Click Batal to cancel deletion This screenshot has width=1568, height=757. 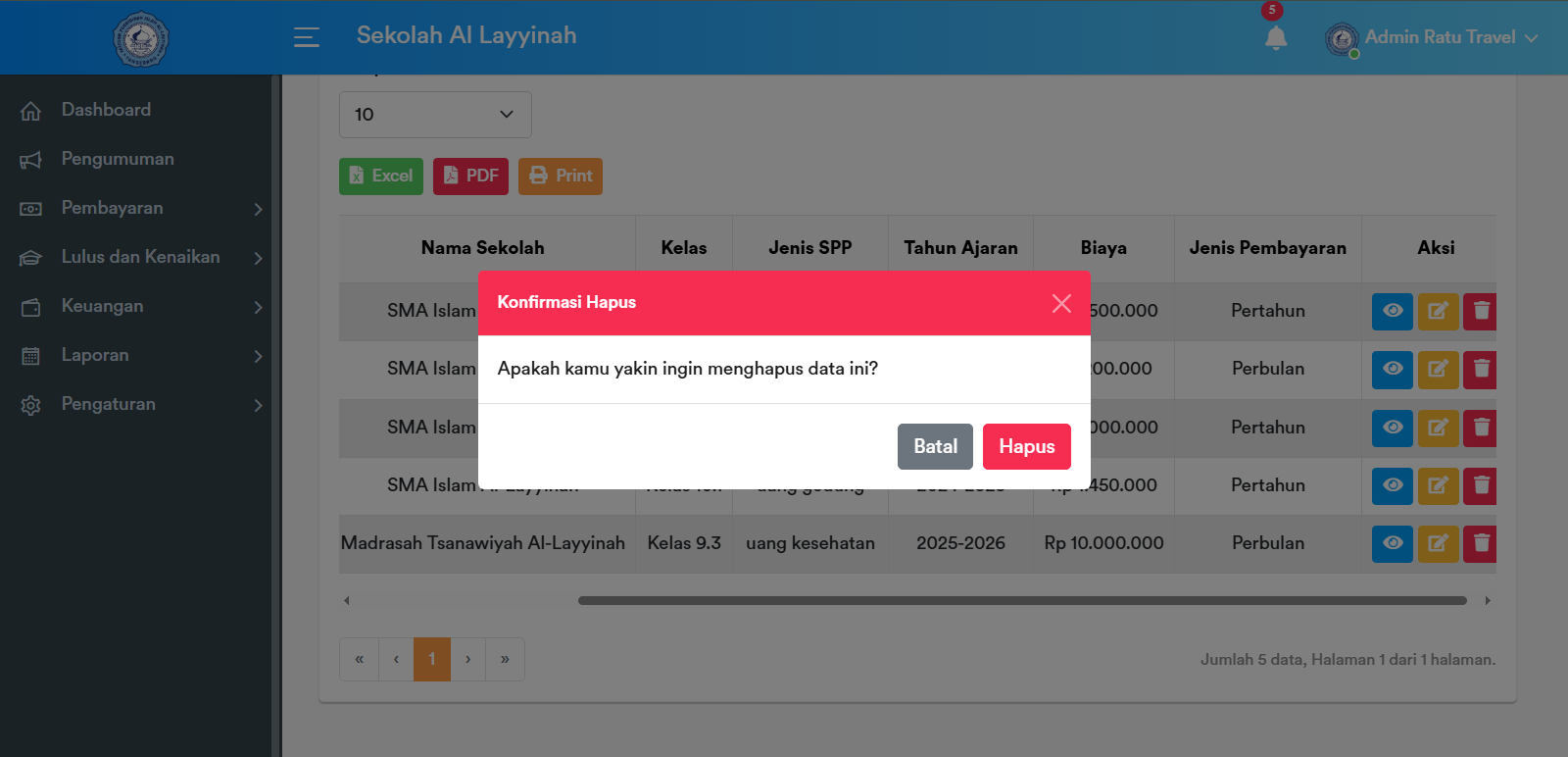(x=935, y=446)
